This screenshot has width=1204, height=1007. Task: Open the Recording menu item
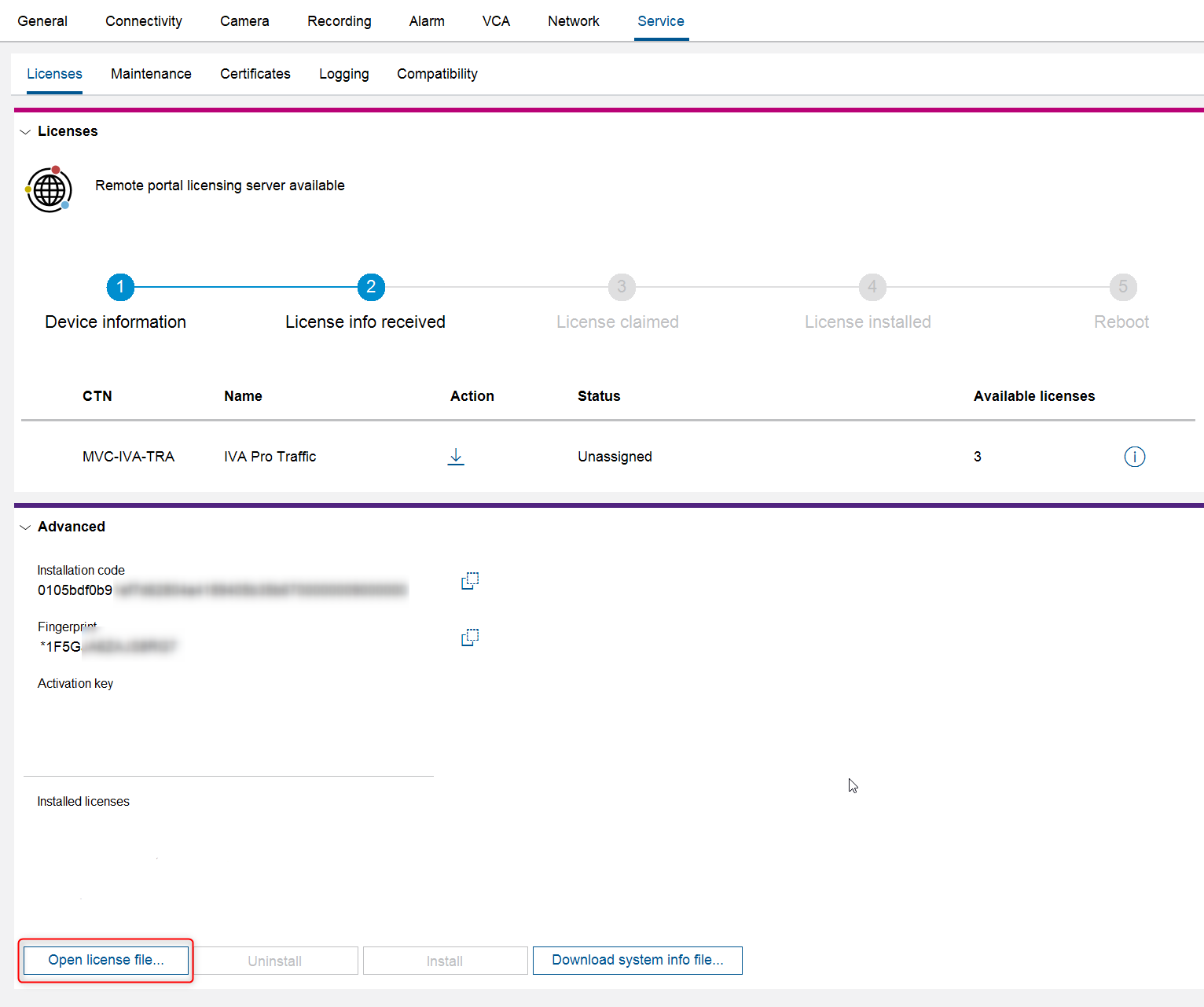coord(339,21)
